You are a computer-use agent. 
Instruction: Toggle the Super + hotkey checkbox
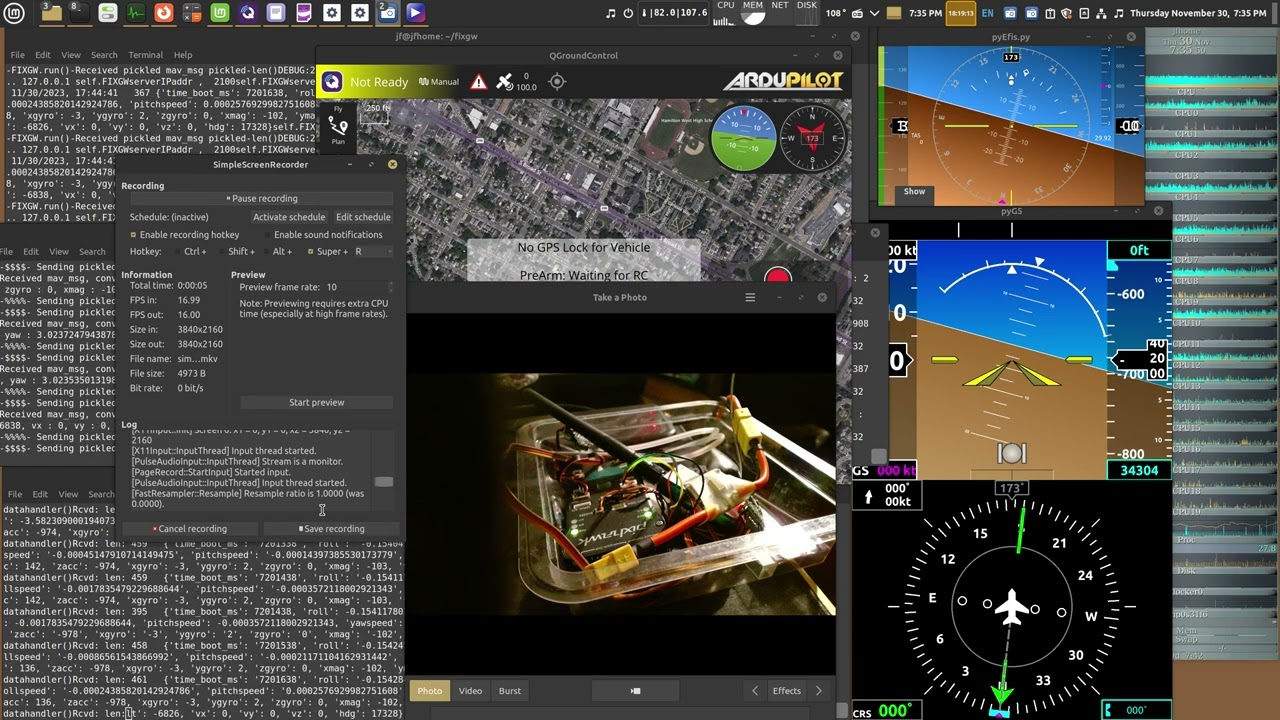[310, 252]
